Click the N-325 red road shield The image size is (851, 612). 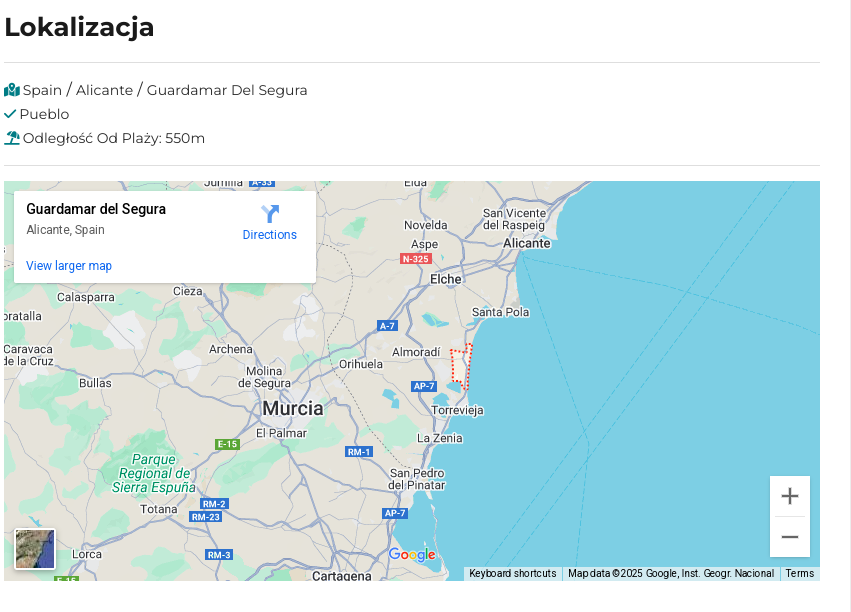[x=416, y=259]
